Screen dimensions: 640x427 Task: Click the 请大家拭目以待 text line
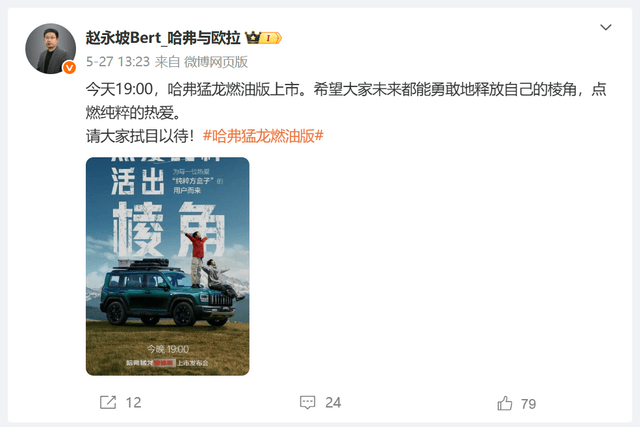140,136
